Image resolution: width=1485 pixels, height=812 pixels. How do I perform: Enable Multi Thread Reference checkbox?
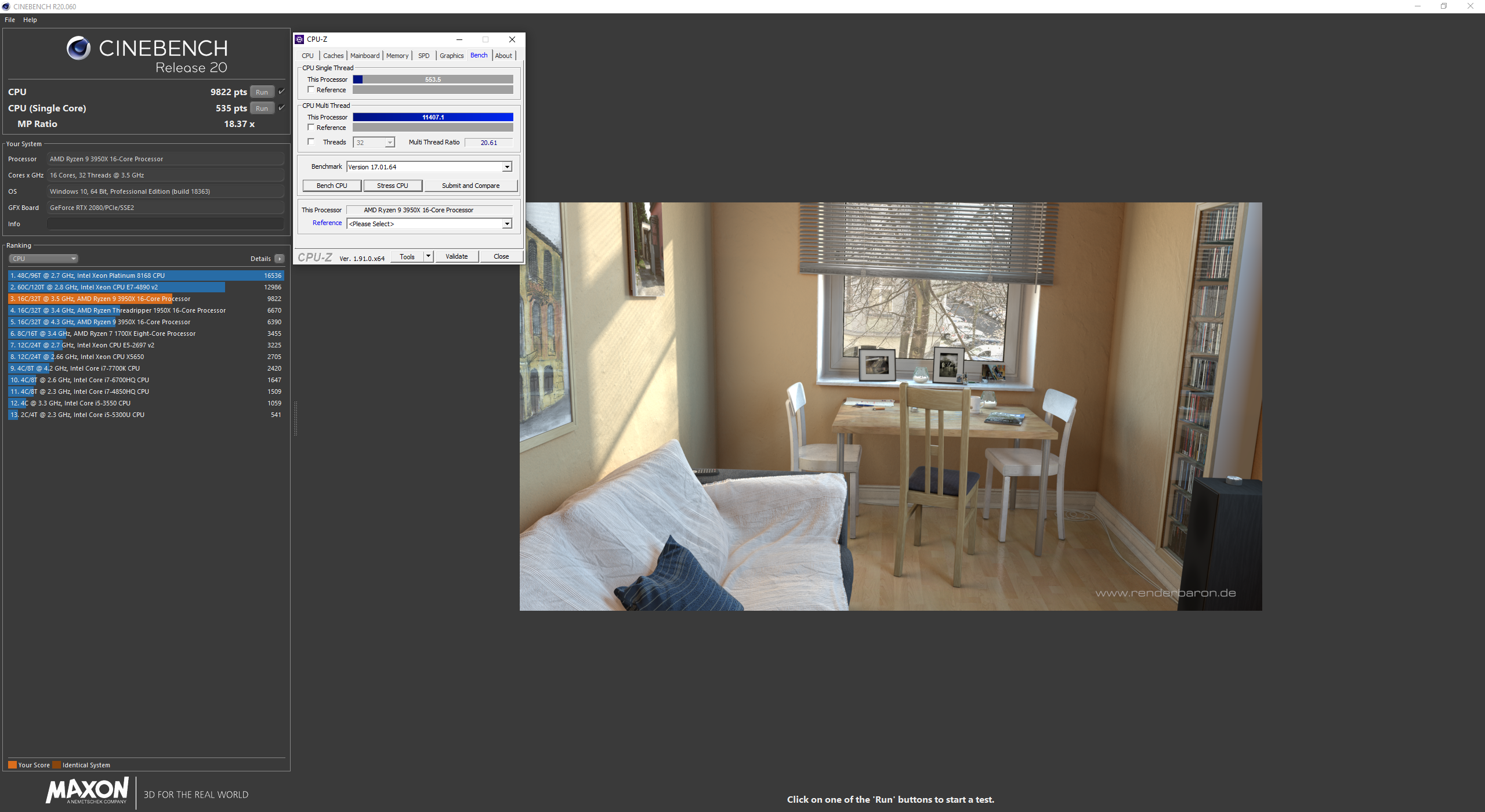tap(311, 128)
